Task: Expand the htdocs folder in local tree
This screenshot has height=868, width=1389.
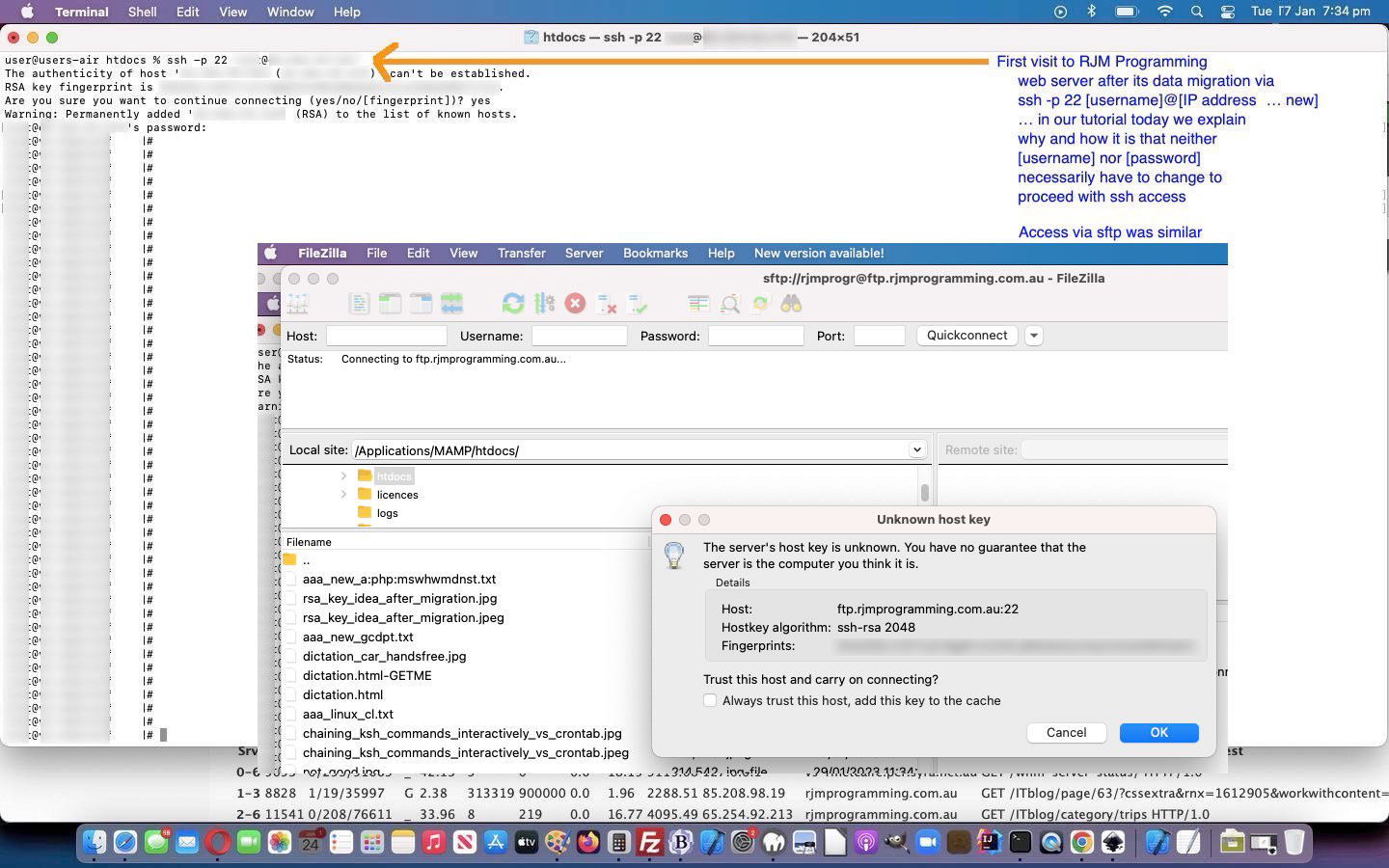Action: [344, 475]
